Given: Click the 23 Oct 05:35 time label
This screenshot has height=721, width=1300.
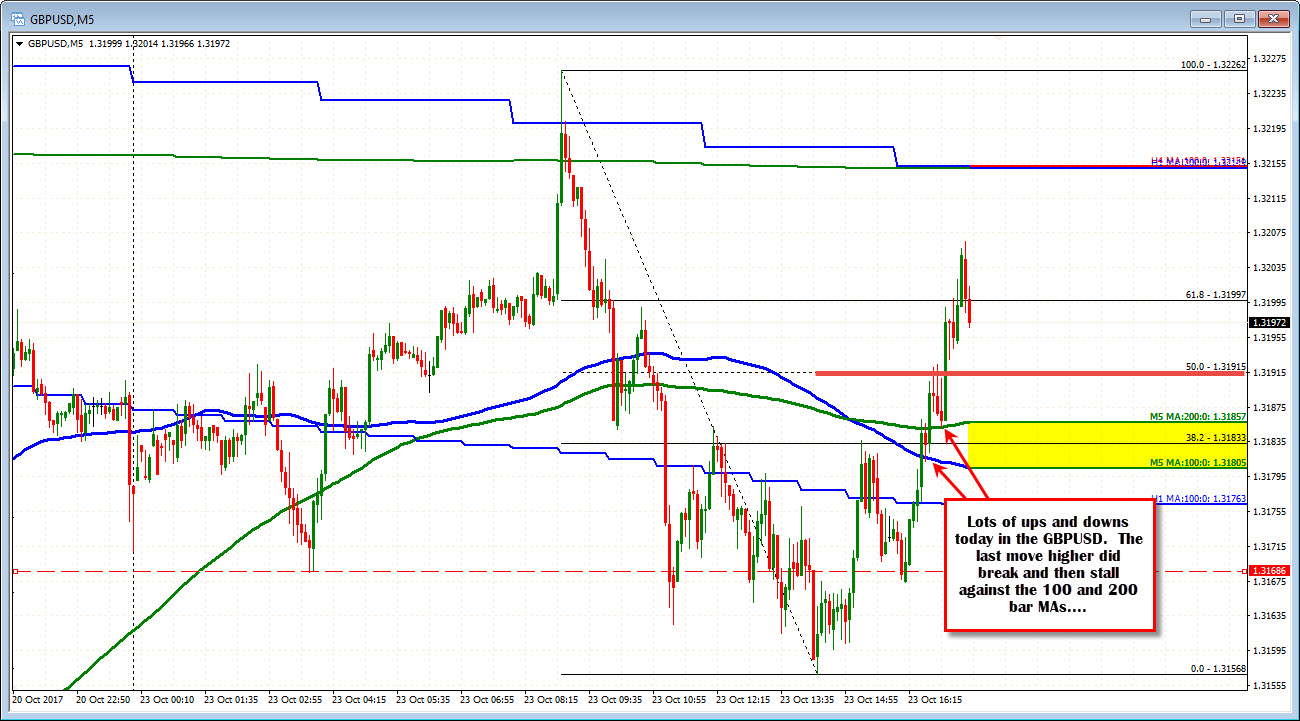Looking at the screenshot, I should coord(424,700).
